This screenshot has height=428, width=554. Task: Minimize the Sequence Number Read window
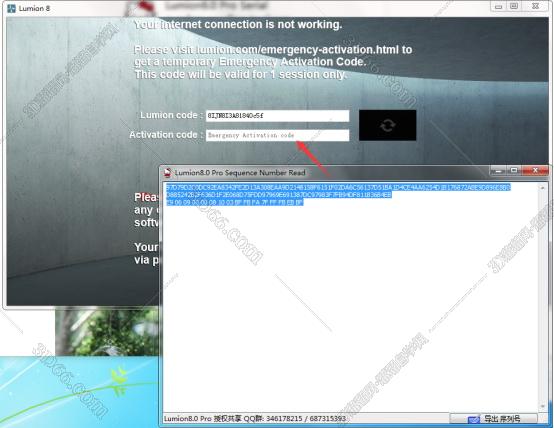(x=499, y=171)
